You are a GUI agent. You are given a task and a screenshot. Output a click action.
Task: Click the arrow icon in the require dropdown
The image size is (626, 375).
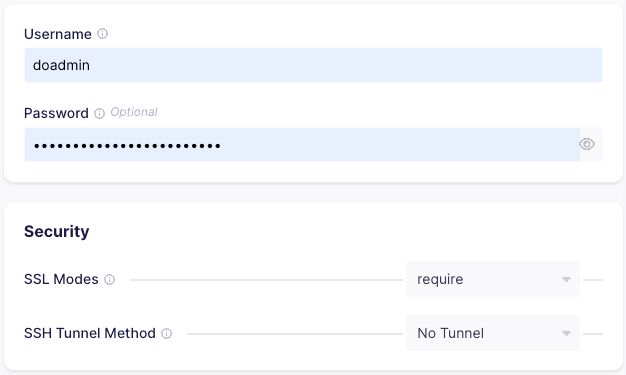pos(566,279)
